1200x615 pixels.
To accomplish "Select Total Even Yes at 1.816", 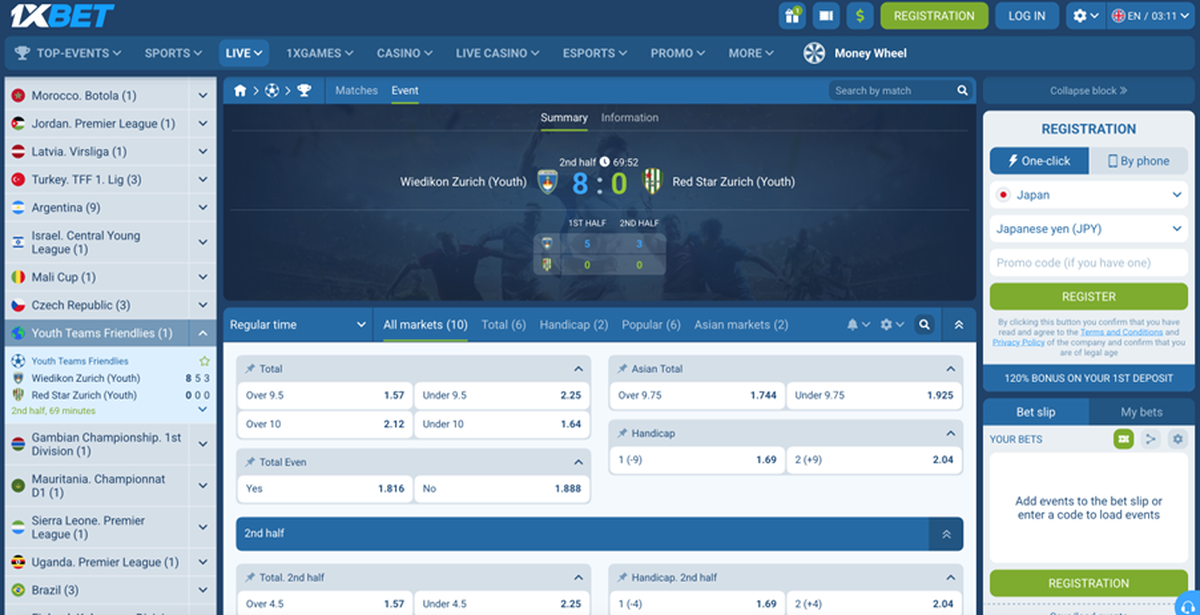I will click(324, 489).
